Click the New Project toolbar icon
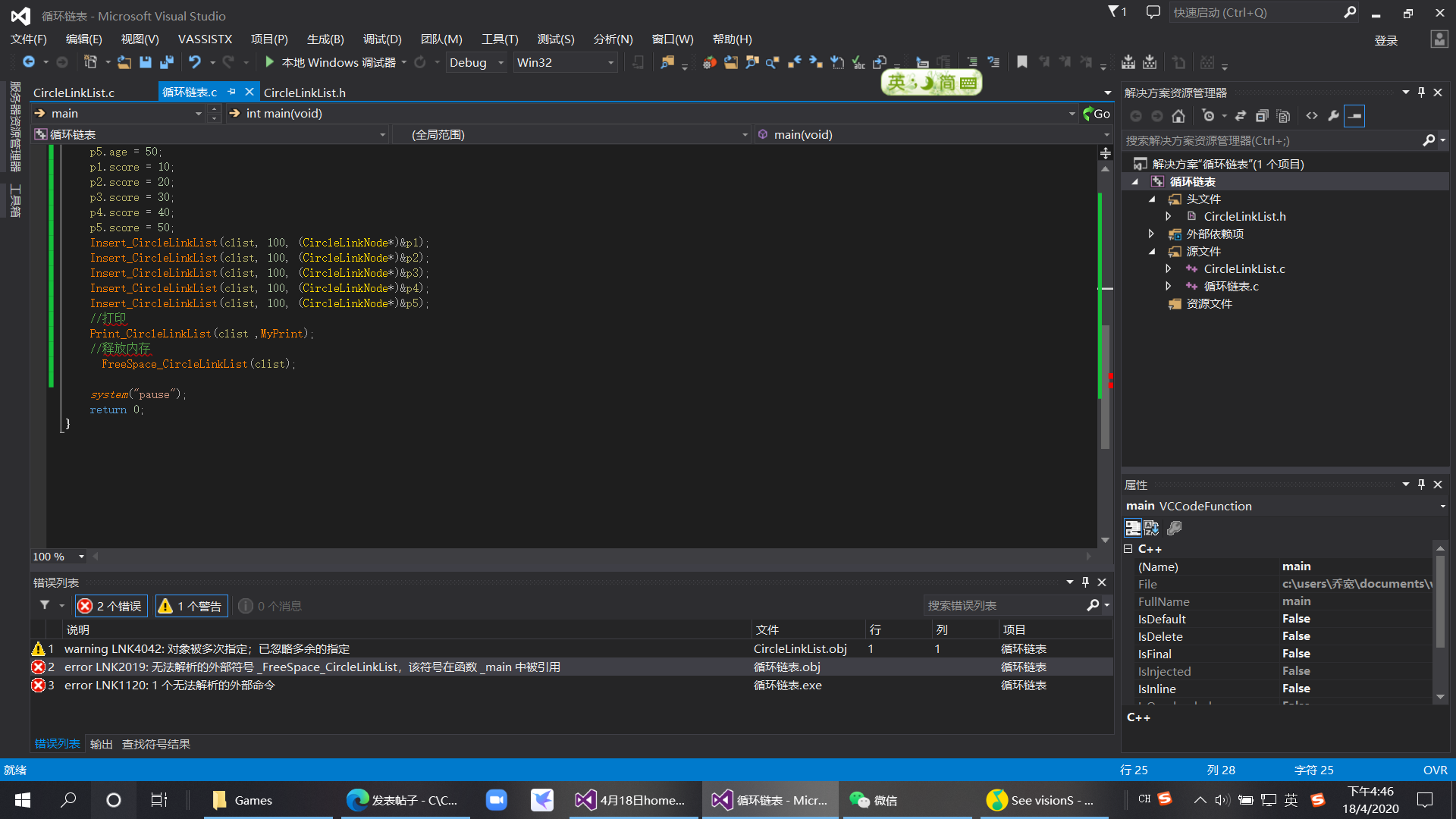This screenshot has width=1456, height=819. coord(90,62)
